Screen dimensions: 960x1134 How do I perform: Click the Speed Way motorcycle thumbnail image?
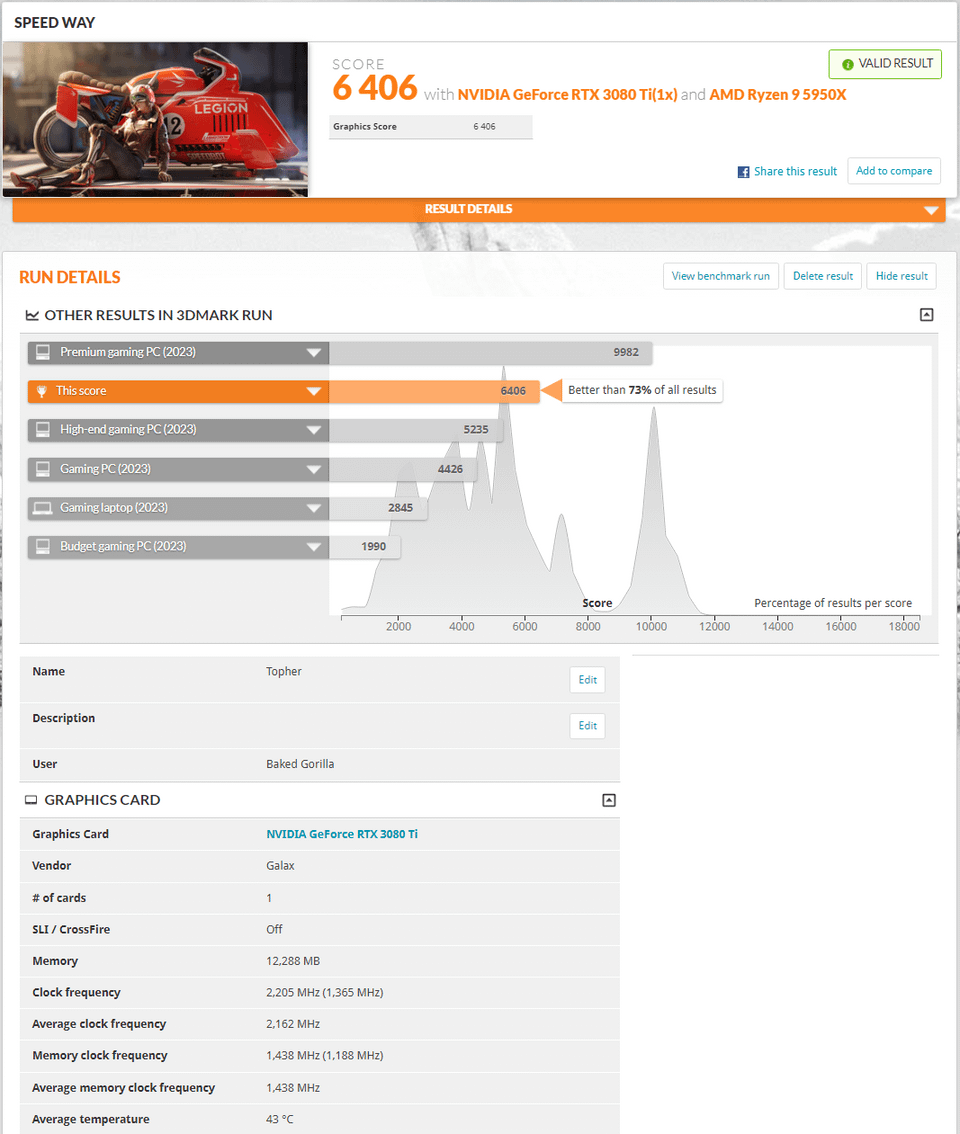pos(155,119)
